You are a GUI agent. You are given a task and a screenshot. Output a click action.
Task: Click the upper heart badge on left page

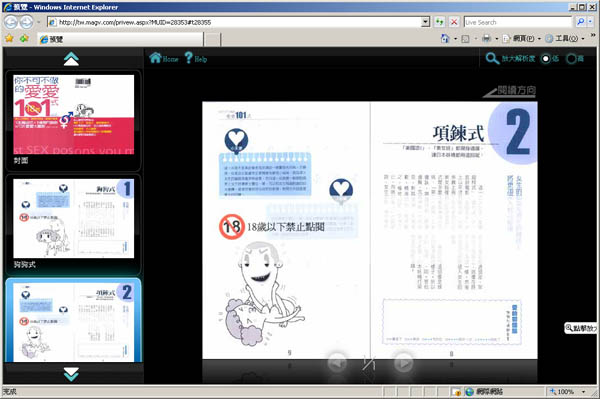(236, 141)
